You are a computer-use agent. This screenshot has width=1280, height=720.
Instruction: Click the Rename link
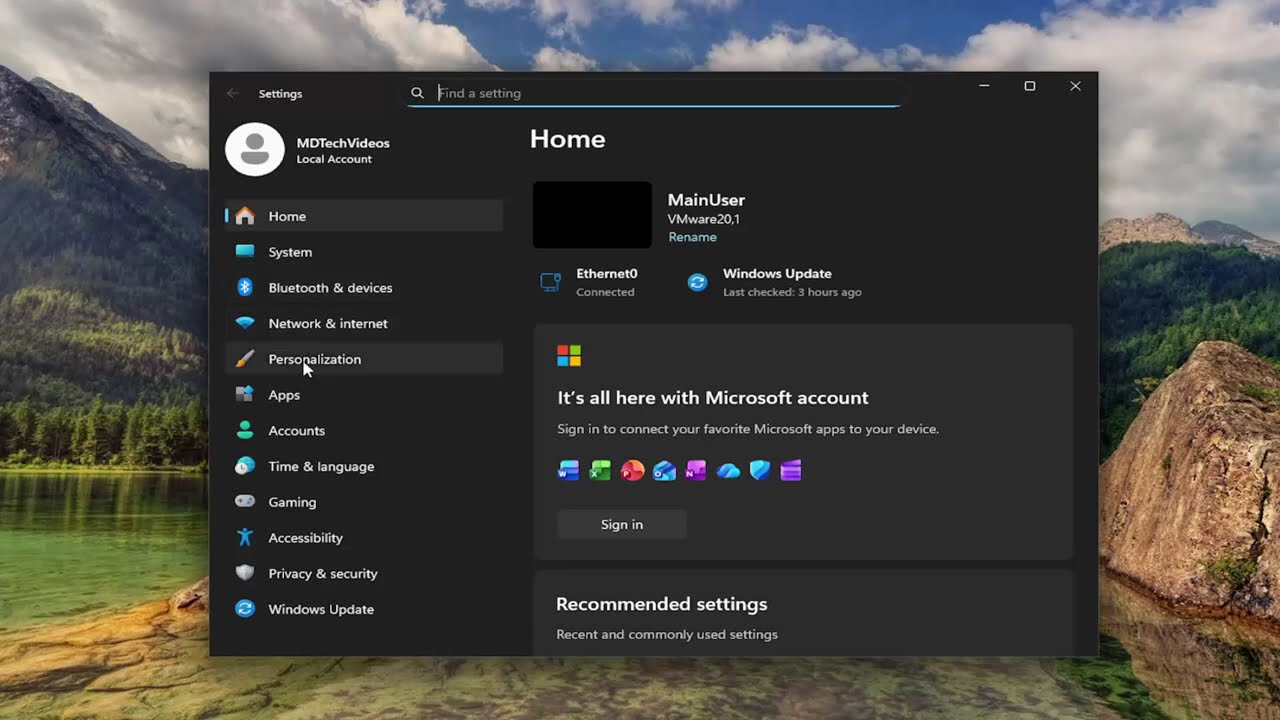click(x=692, y=237)
